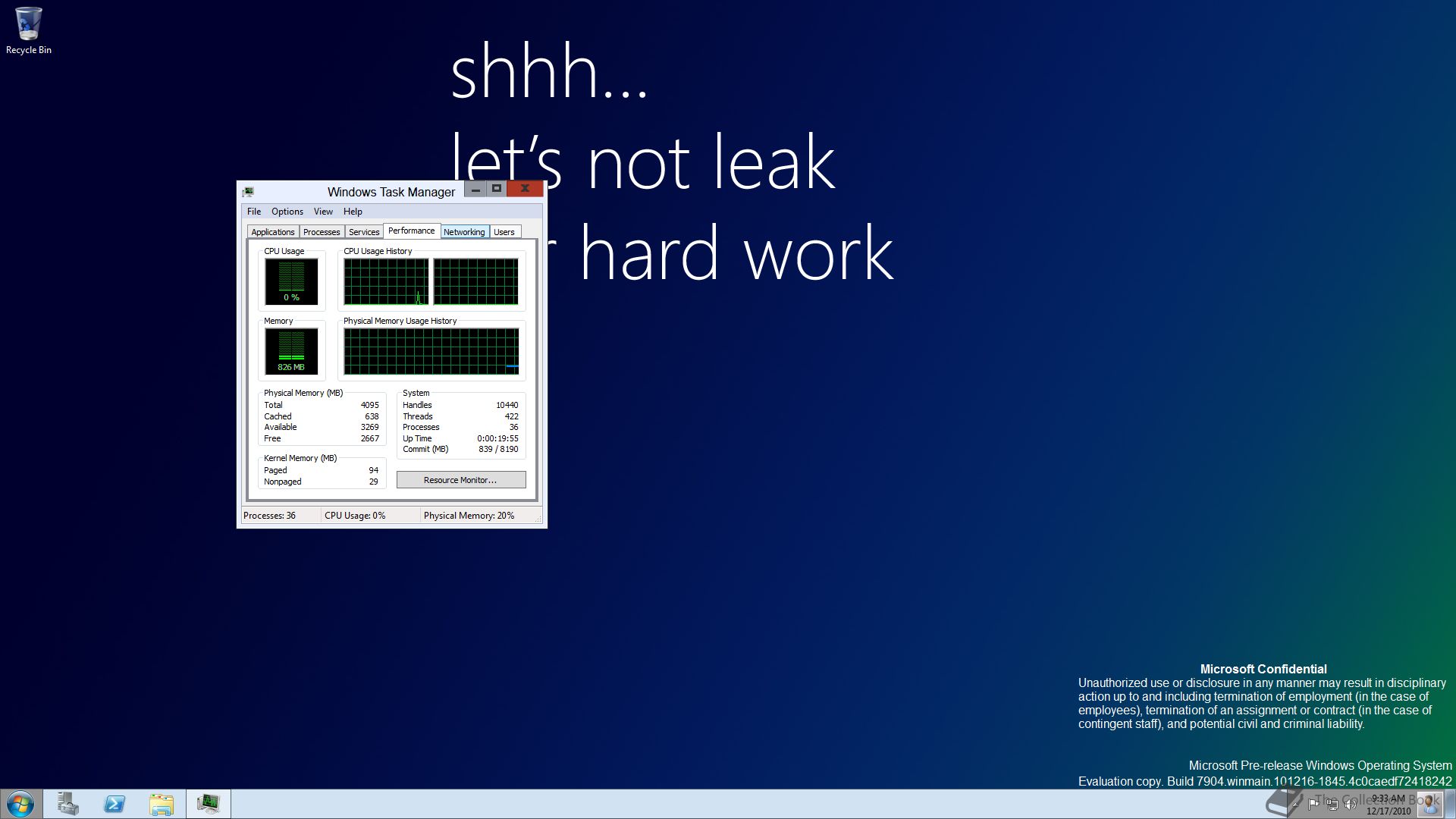
Task: Open the File menu in Task Manager
Action: point(254,212)
